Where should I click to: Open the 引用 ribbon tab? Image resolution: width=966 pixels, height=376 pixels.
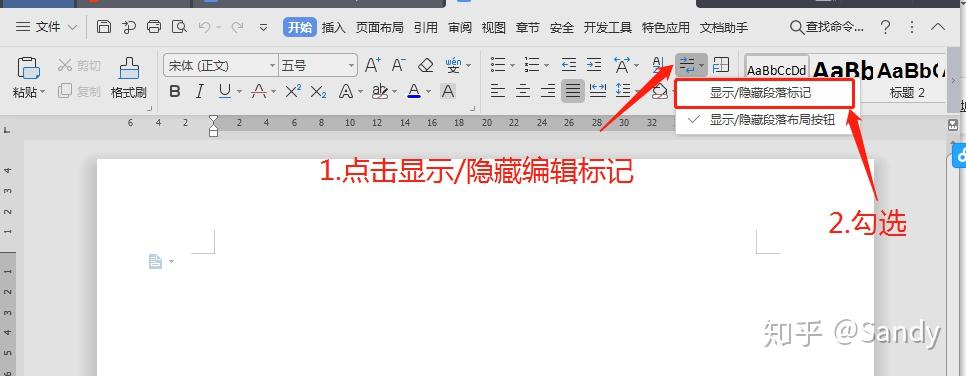coord(426,28)
